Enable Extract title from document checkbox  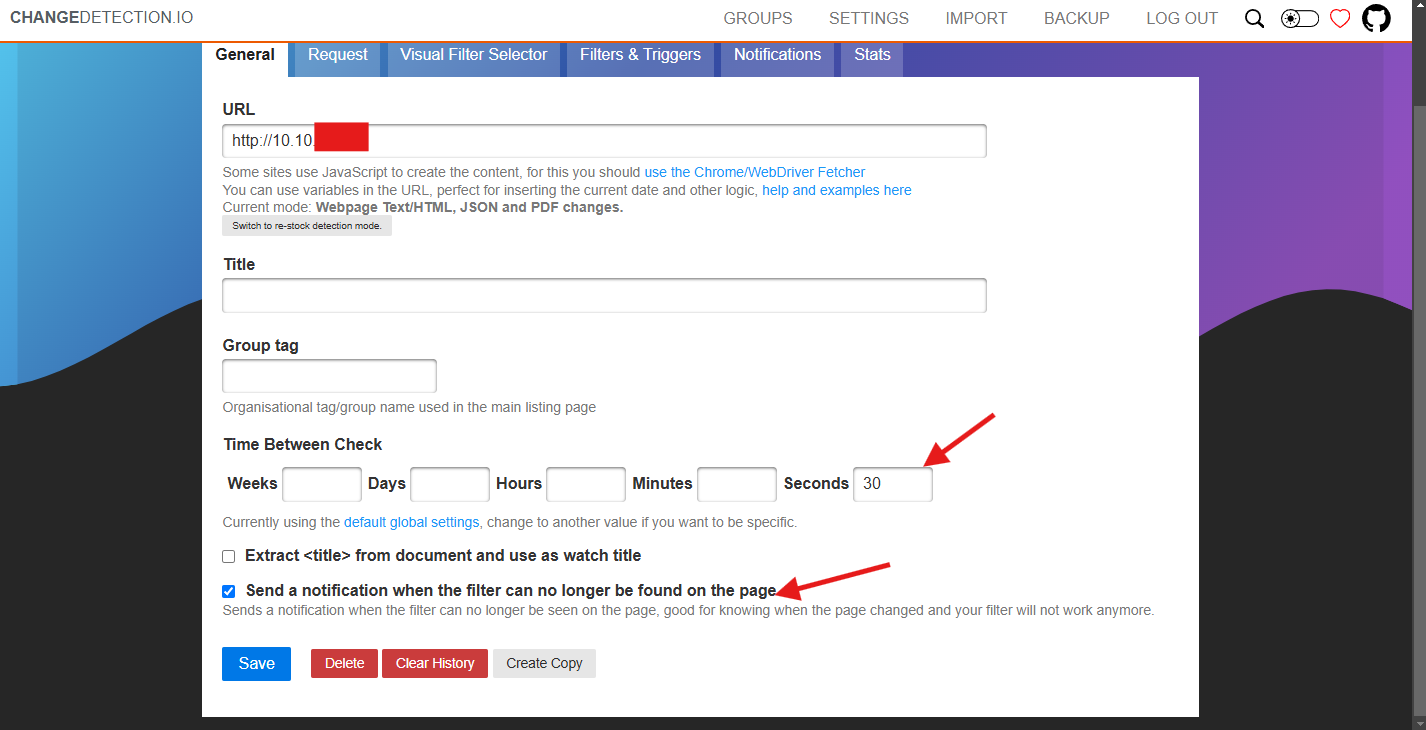tap(228, 556)
